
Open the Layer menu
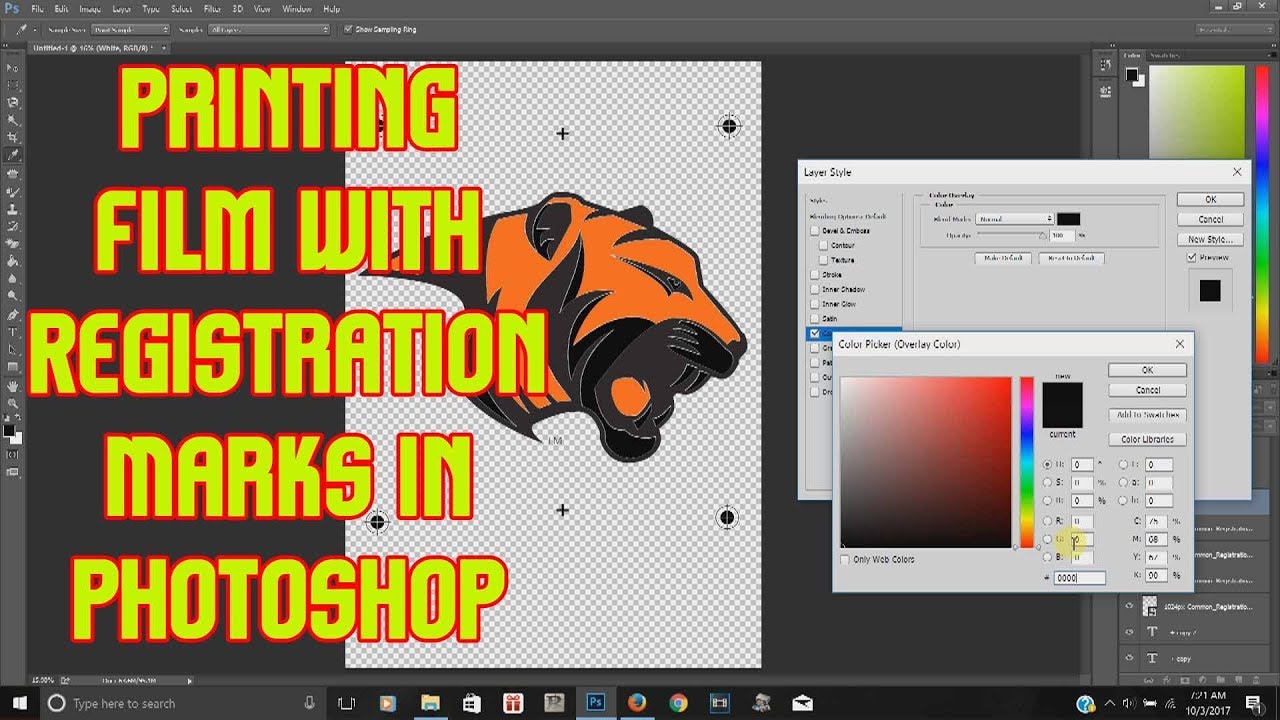[120, 9]
